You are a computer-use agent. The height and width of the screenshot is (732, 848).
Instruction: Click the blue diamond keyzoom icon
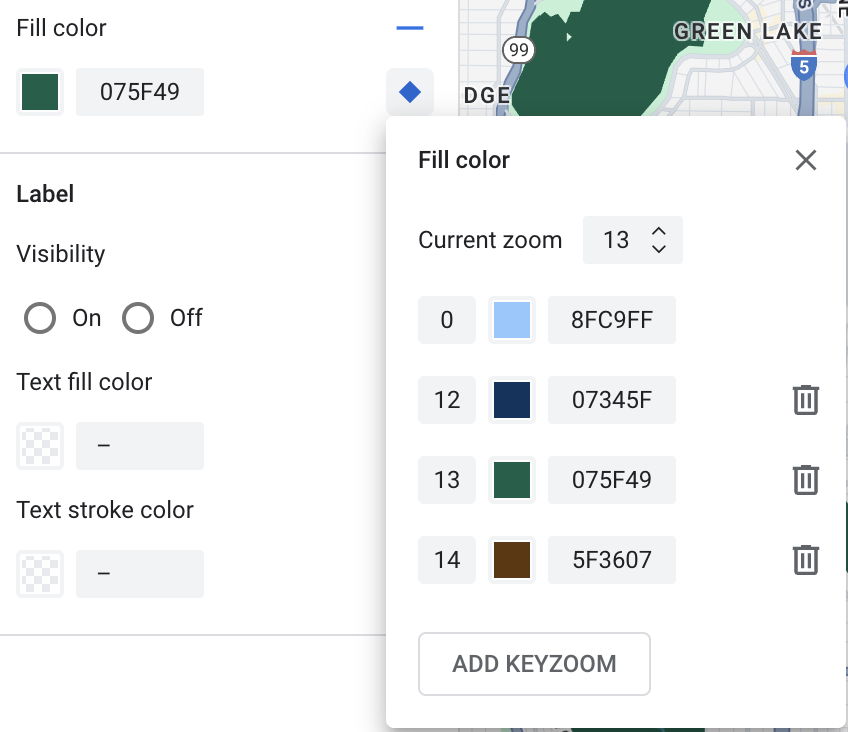pyautogui.click(x=410, y=92)
